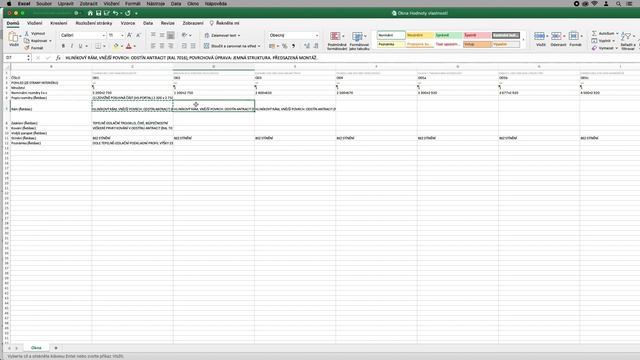Click the AutoSum sigma icon
The width and height of the screenshot is (640, 360).
(x=594, y=33)
